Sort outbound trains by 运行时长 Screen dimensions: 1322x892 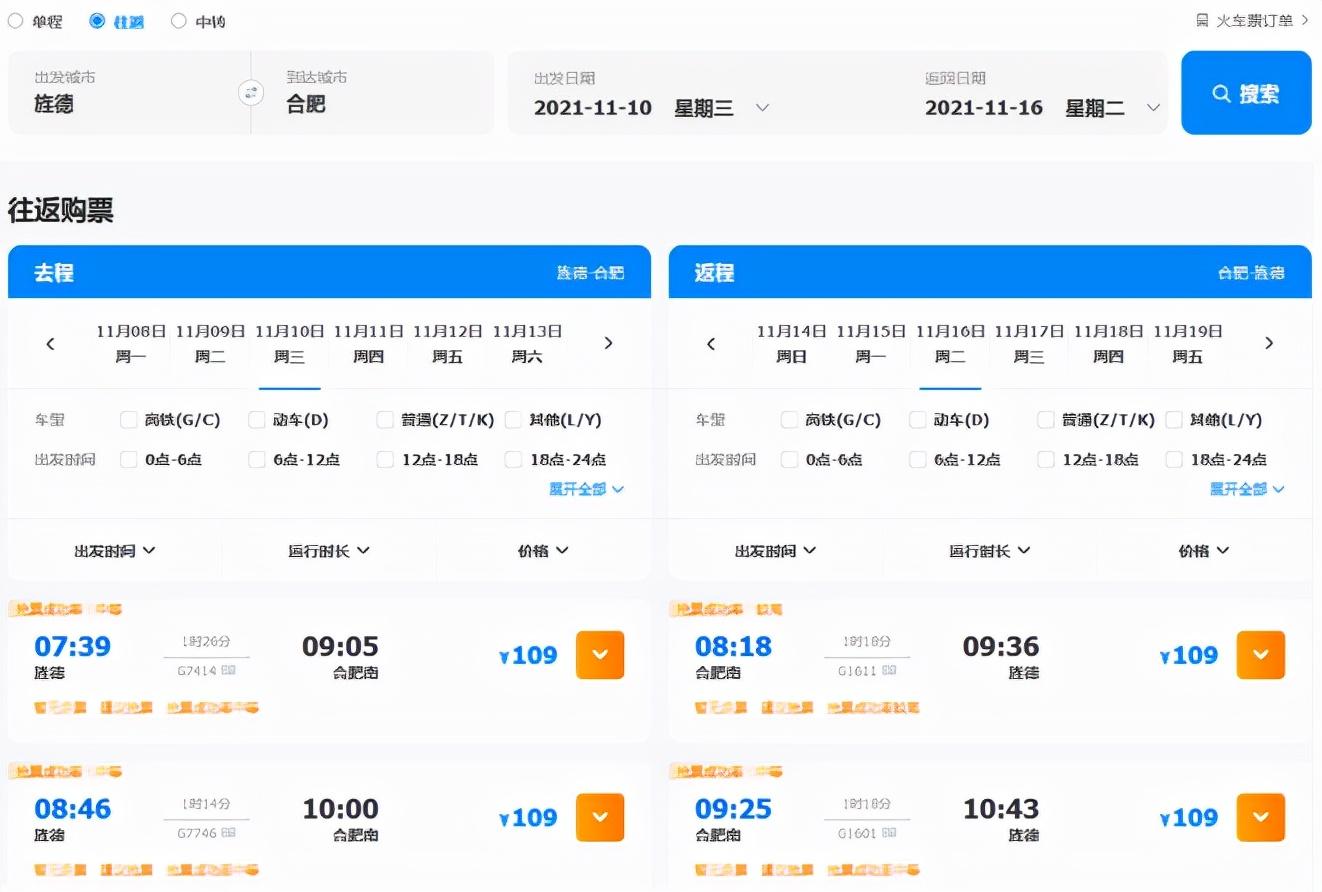(x=329, y=551)
